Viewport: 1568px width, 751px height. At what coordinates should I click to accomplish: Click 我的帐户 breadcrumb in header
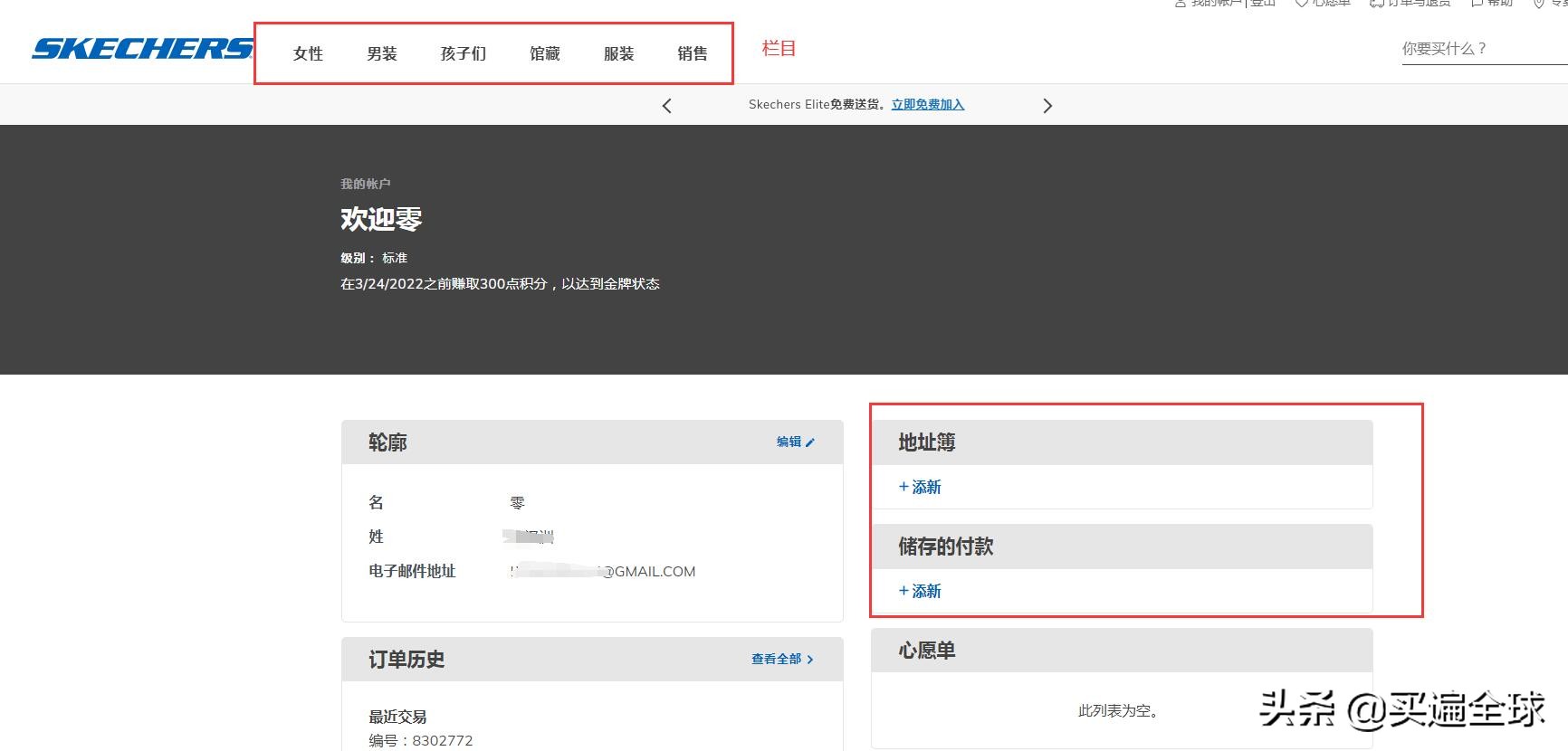point(366,184)
